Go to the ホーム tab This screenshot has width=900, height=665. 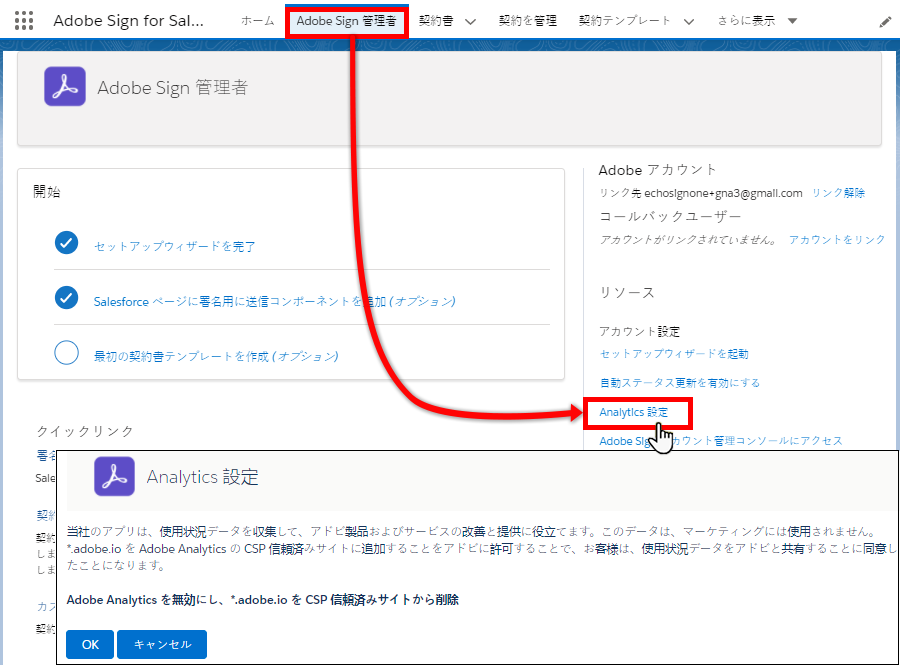(x=258, y=21)
